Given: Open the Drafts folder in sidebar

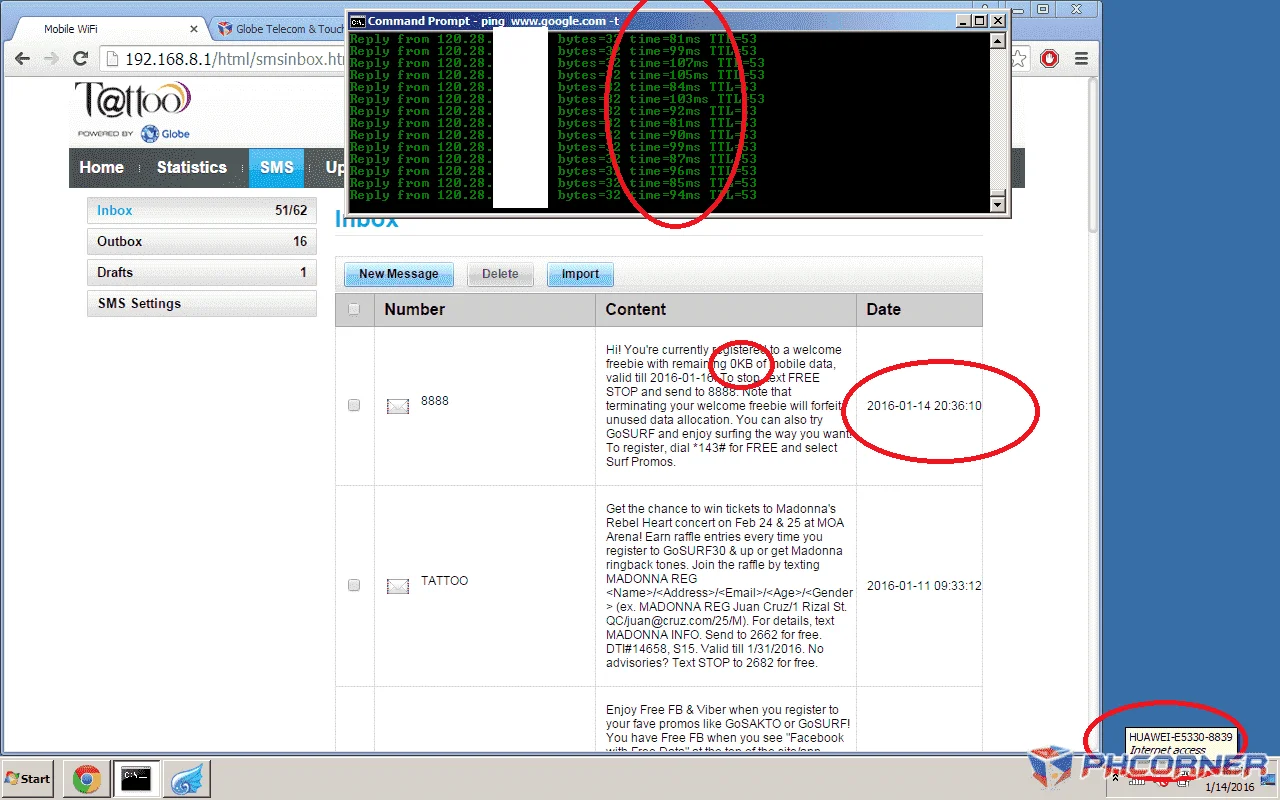Looking at the screenshot, I should pos(202,273).
